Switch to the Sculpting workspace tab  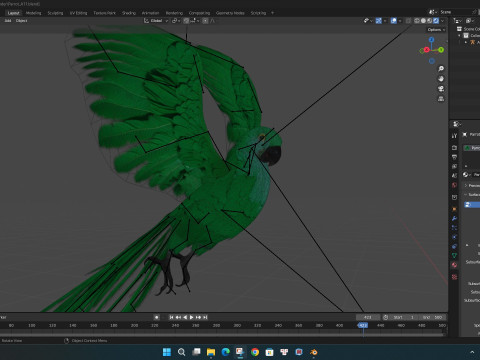(x=55, y=13)
